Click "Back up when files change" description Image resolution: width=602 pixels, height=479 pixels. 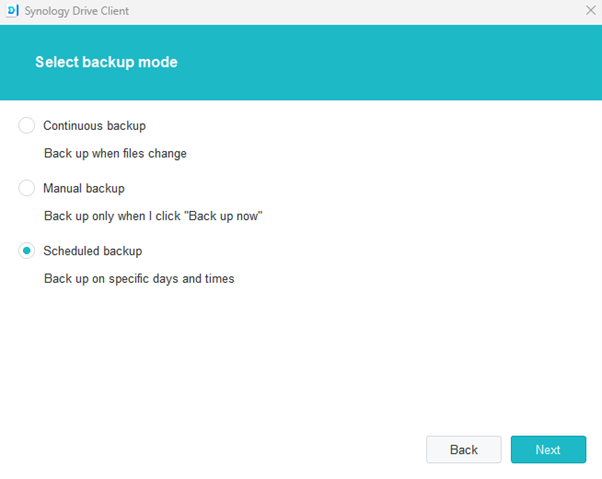pyautogui.click(x=115, y=154)
